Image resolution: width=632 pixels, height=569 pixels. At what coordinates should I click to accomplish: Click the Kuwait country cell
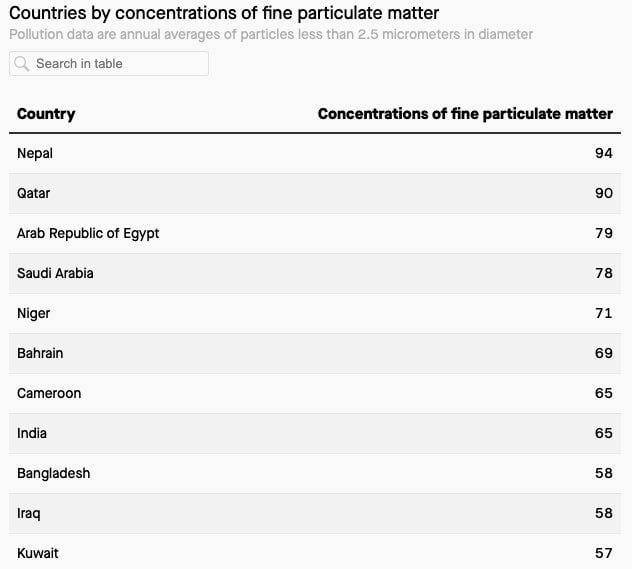[x=37, y=553]
